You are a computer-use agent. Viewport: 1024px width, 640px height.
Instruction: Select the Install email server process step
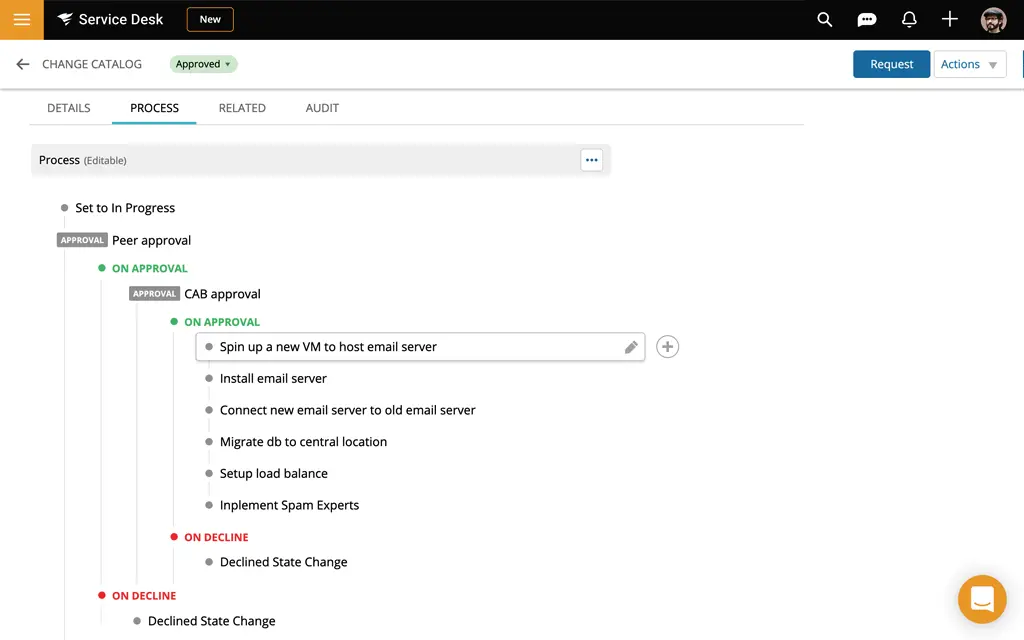coord(273,378)
